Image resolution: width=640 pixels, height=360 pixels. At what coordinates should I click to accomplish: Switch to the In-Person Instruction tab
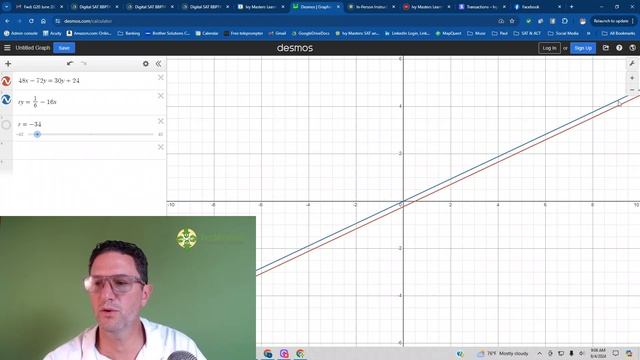tap(371, 7)
